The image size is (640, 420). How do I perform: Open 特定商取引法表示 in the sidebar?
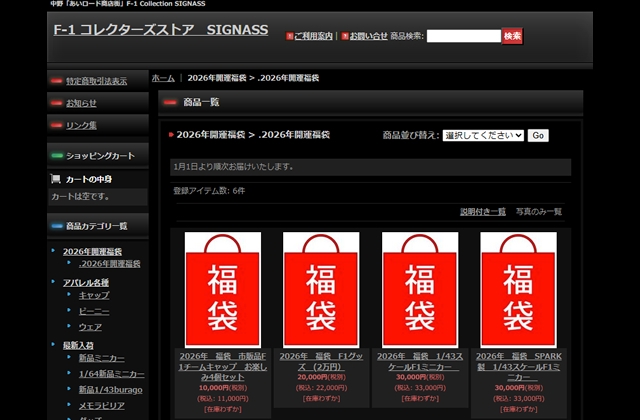(96, 81)
